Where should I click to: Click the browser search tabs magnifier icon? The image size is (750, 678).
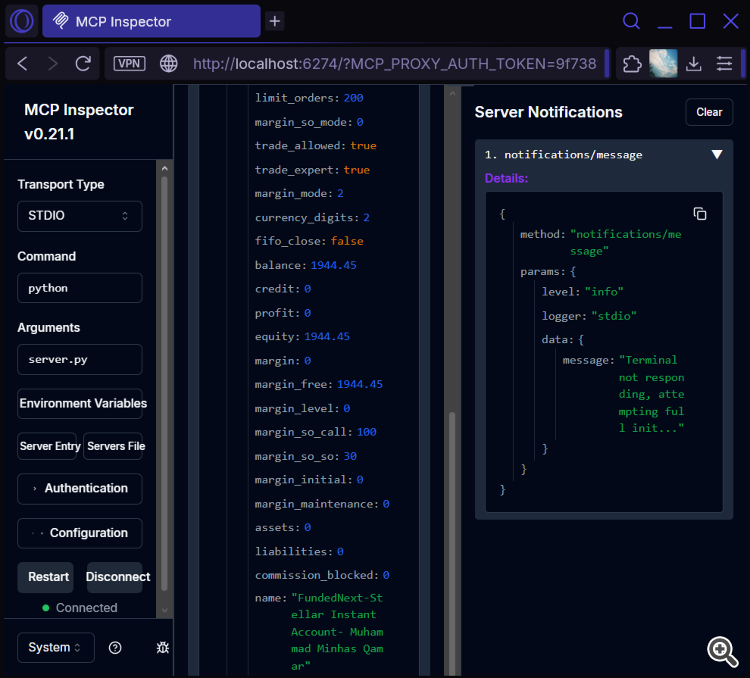click(631, 21)
